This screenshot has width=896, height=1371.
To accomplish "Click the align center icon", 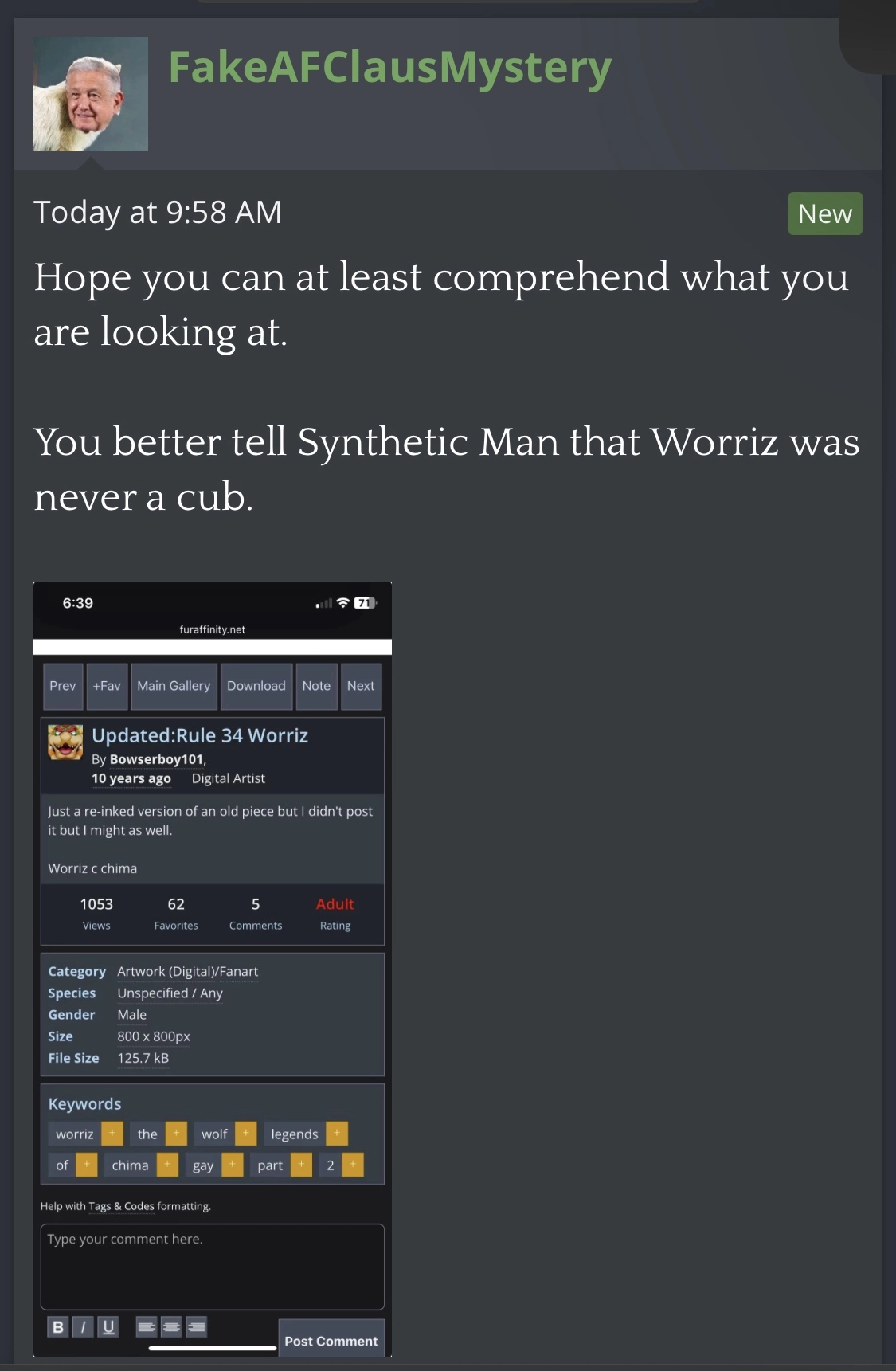I will pyautogui.click(x=171, y=1326).
